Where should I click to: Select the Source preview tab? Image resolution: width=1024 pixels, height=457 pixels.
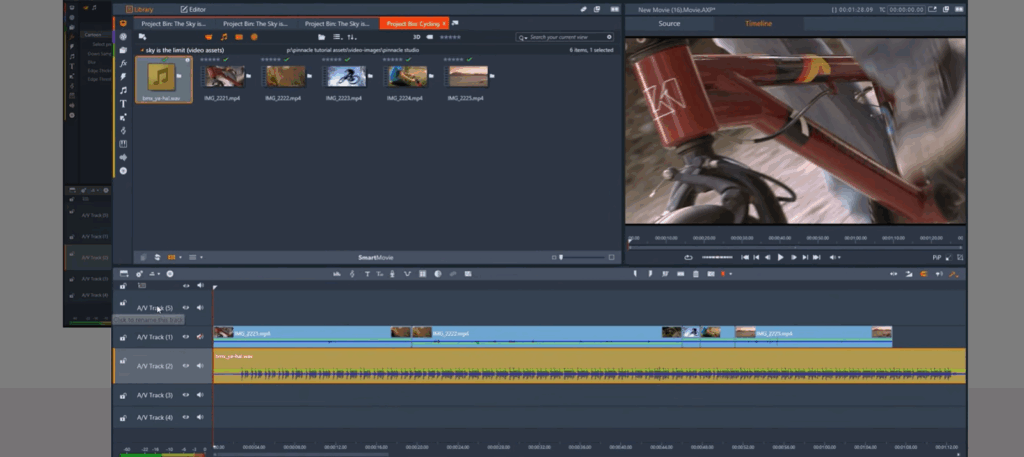coord(669,24)
